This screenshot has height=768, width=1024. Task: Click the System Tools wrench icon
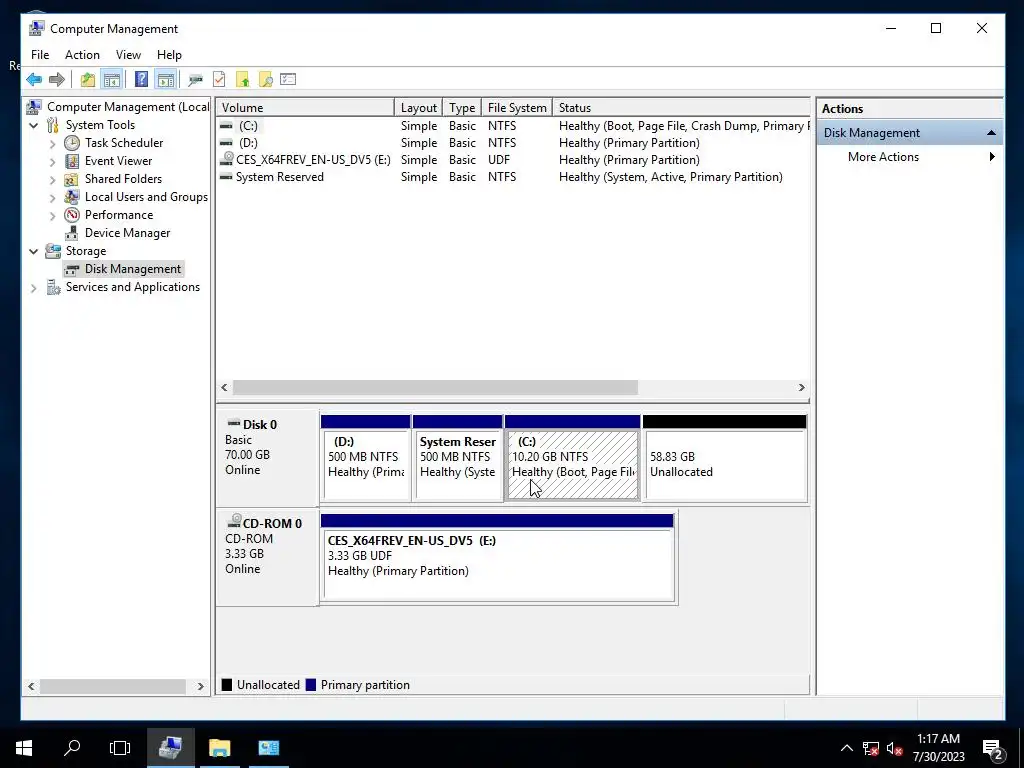click(x=53, y=125)
